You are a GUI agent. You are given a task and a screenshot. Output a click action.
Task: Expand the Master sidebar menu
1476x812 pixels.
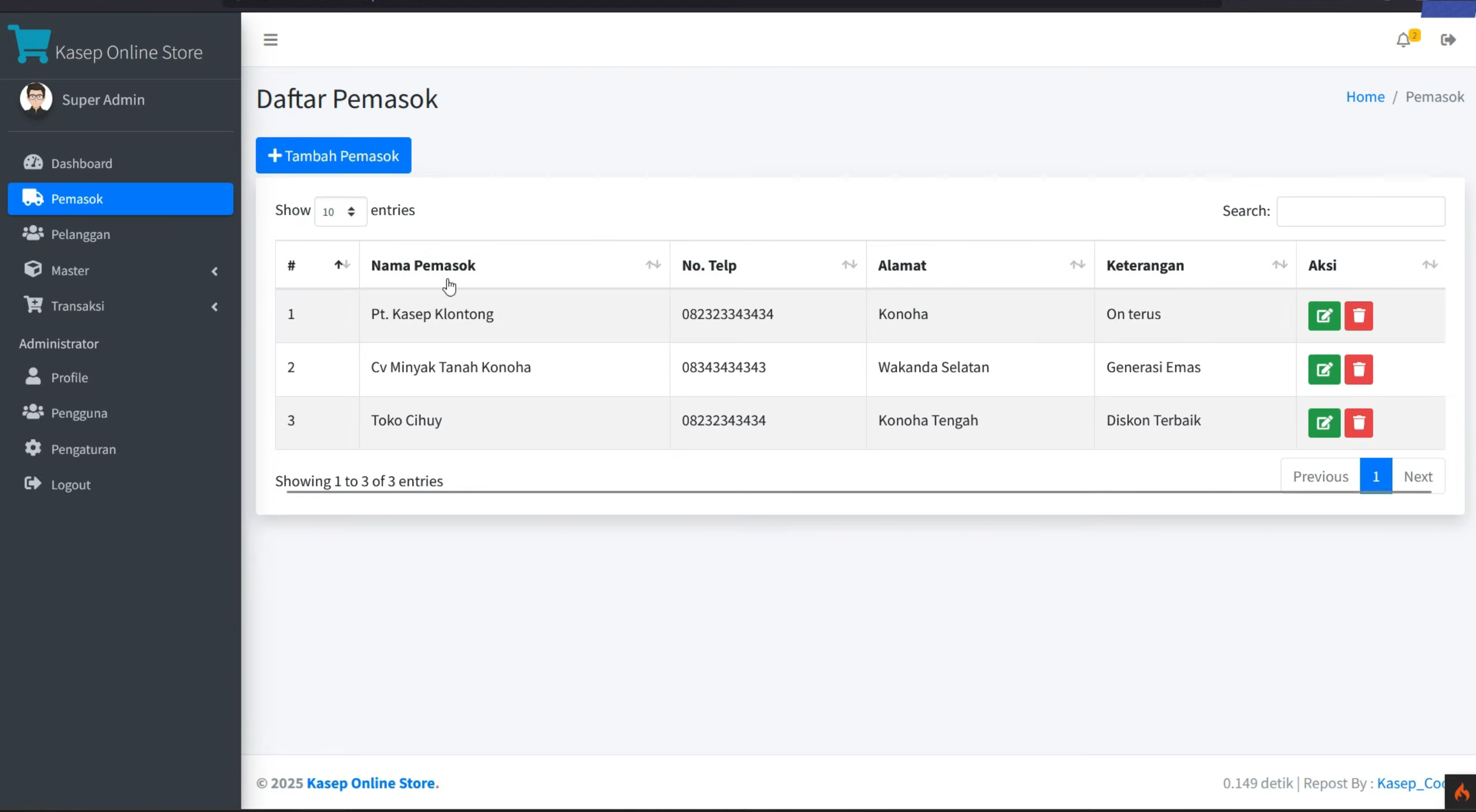(120, 270)
